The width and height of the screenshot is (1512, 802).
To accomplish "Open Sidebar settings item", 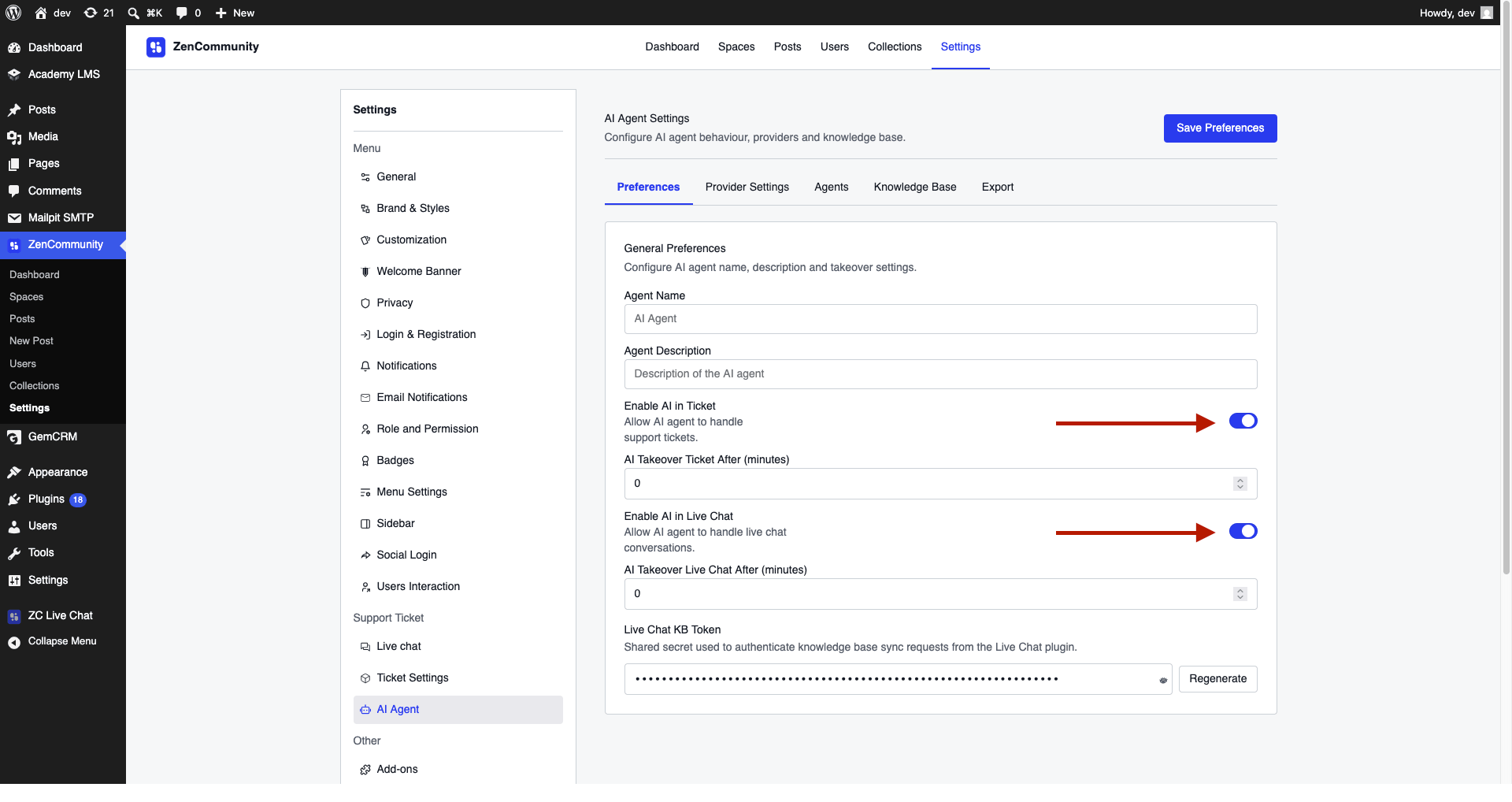I will [x=458, y=524].
